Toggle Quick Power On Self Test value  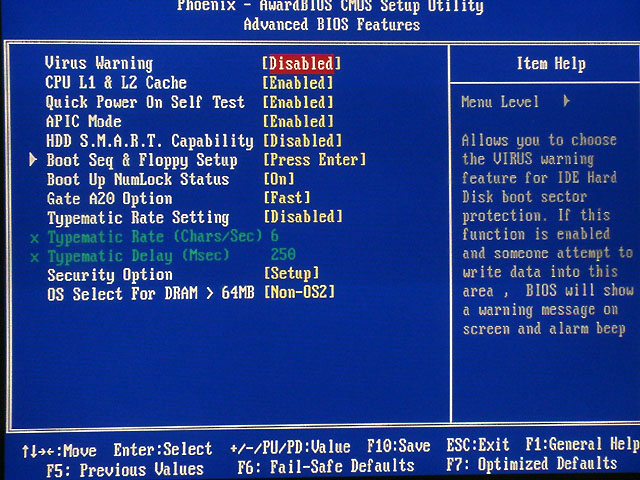click(298, 102)
